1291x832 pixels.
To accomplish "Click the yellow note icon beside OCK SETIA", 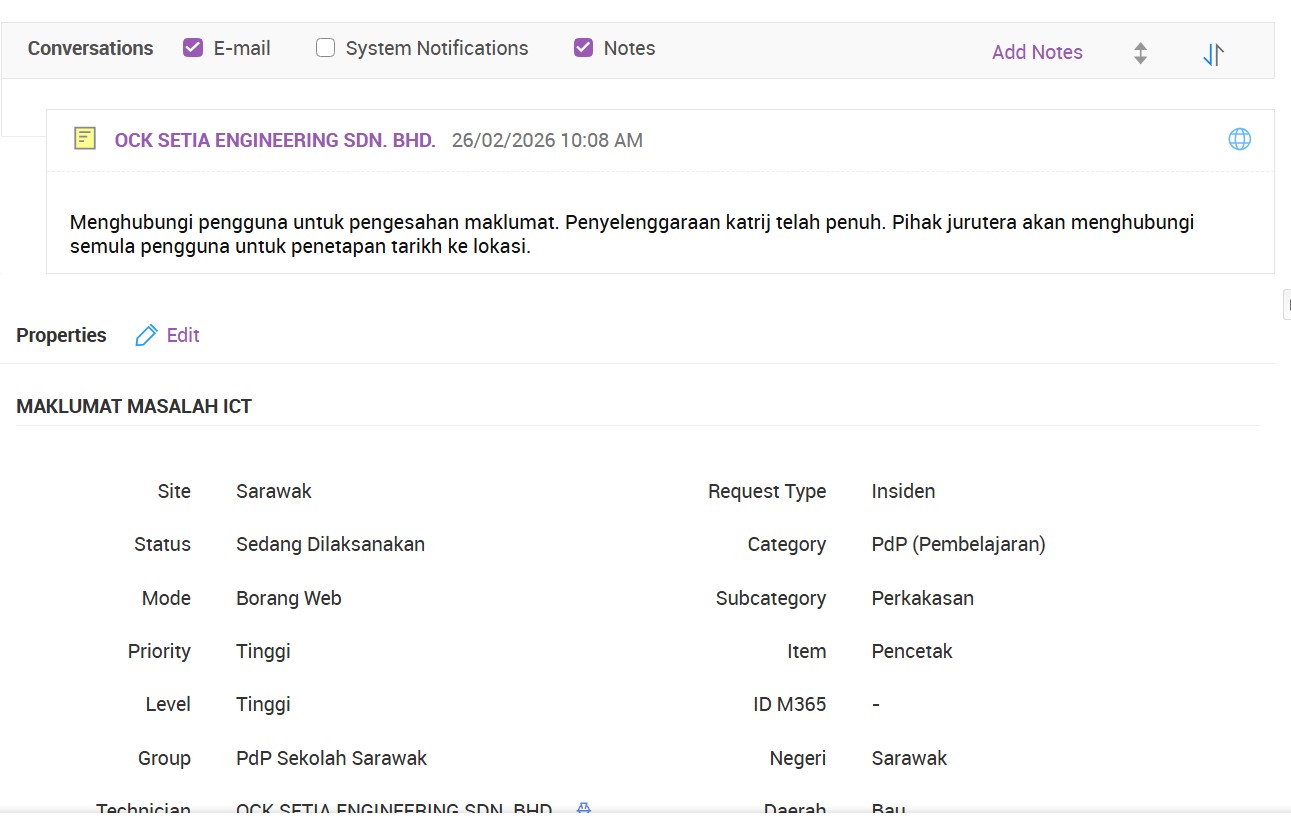I will [x=85, y=139].
